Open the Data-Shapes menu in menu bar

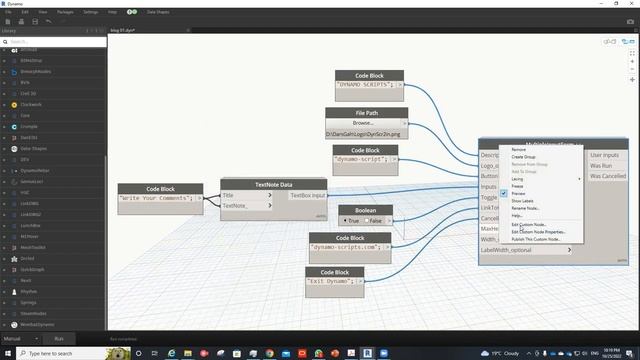click(158, 12)
